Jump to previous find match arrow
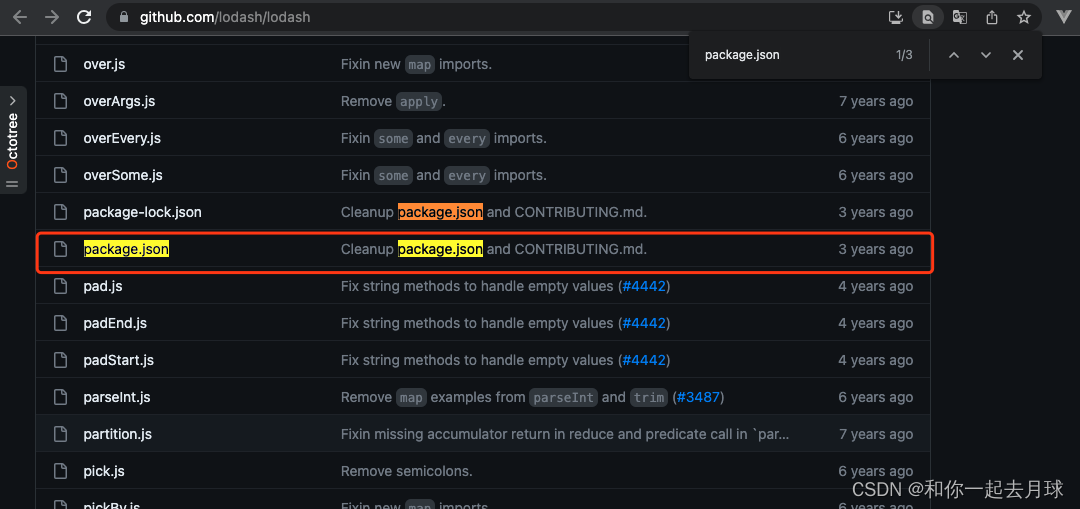Image resolution: width=1080 pixels, height=509 pixels. click(954, 55)
